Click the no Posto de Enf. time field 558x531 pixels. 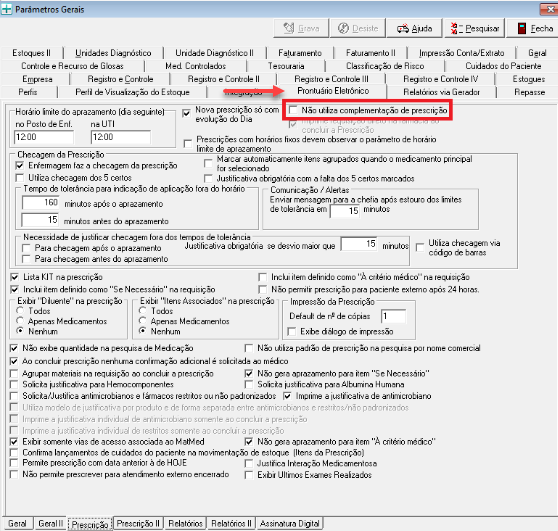pyautogui.click(x=44, y=137)
